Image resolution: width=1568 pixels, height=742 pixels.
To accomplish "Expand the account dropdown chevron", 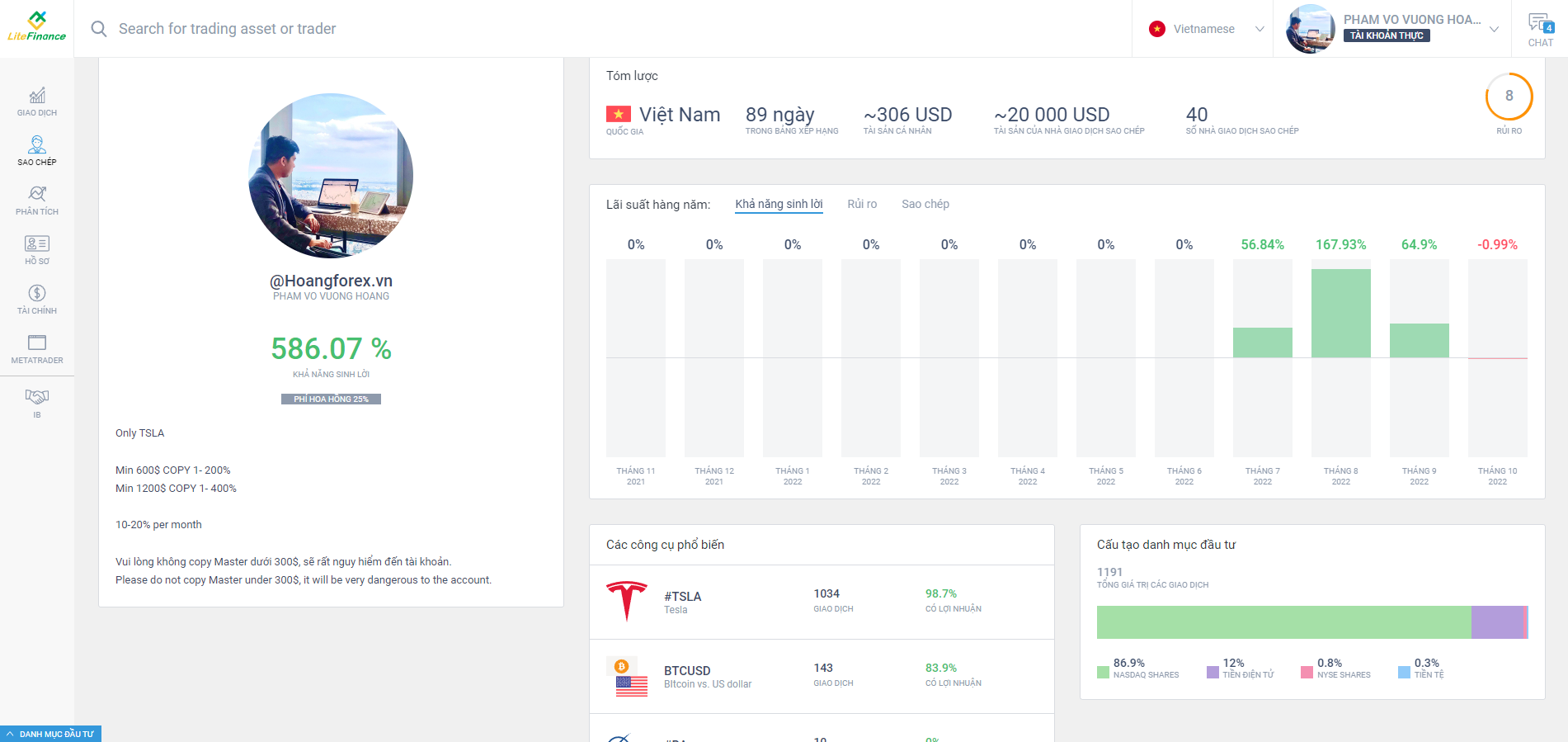I will 1494,29.
